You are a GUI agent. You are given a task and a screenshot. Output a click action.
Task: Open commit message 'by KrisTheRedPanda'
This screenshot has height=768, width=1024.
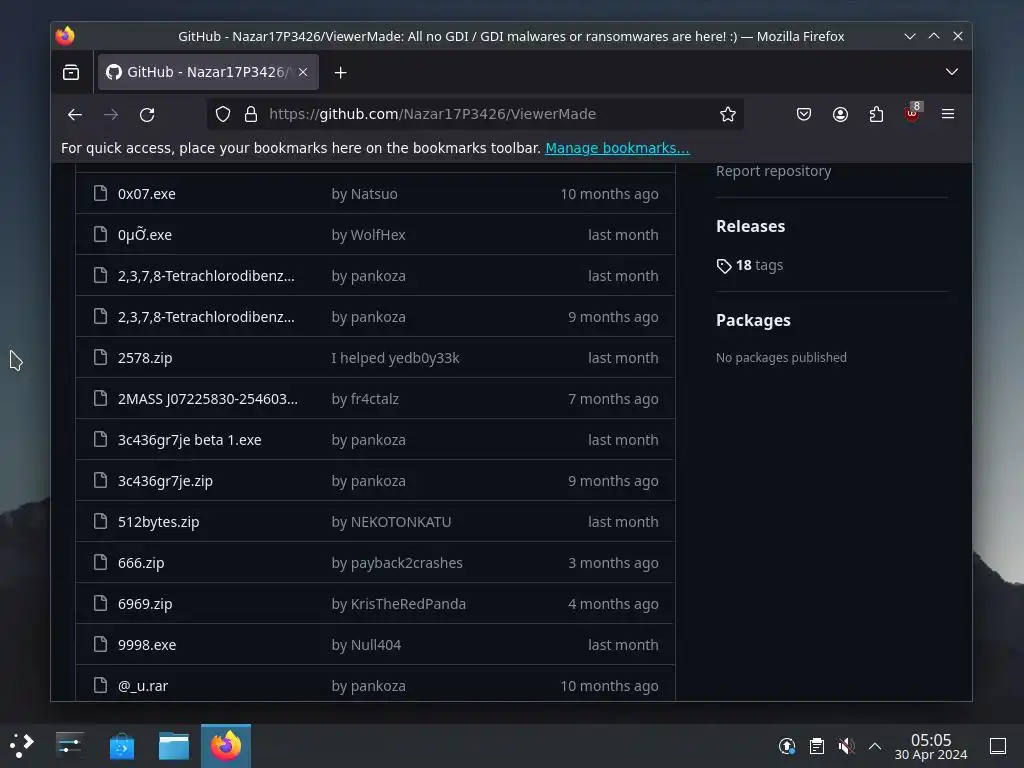point(398,604)
